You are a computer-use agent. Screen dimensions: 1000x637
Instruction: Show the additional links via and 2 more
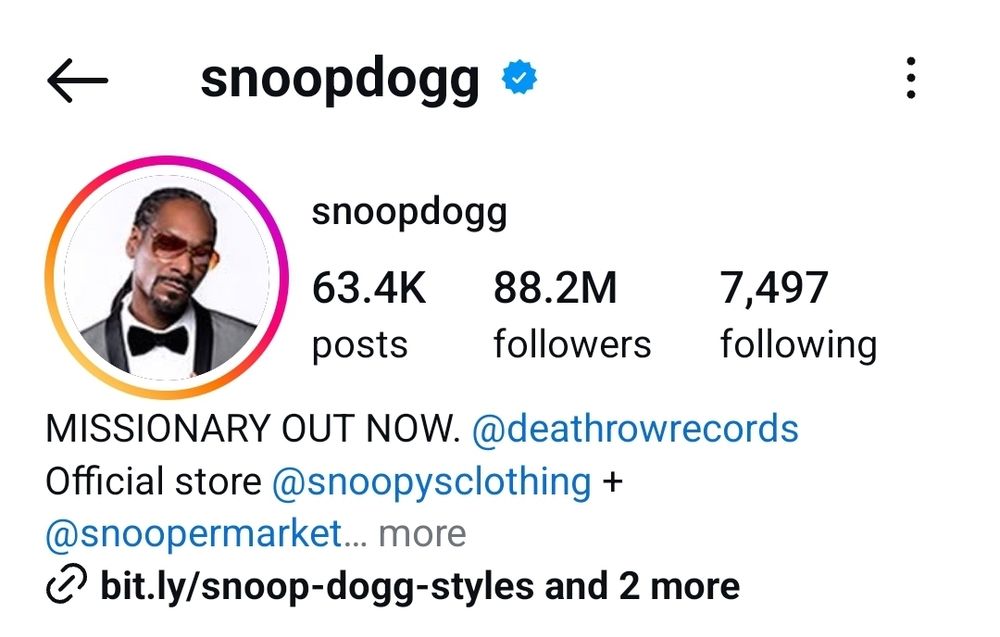(642, 586)
